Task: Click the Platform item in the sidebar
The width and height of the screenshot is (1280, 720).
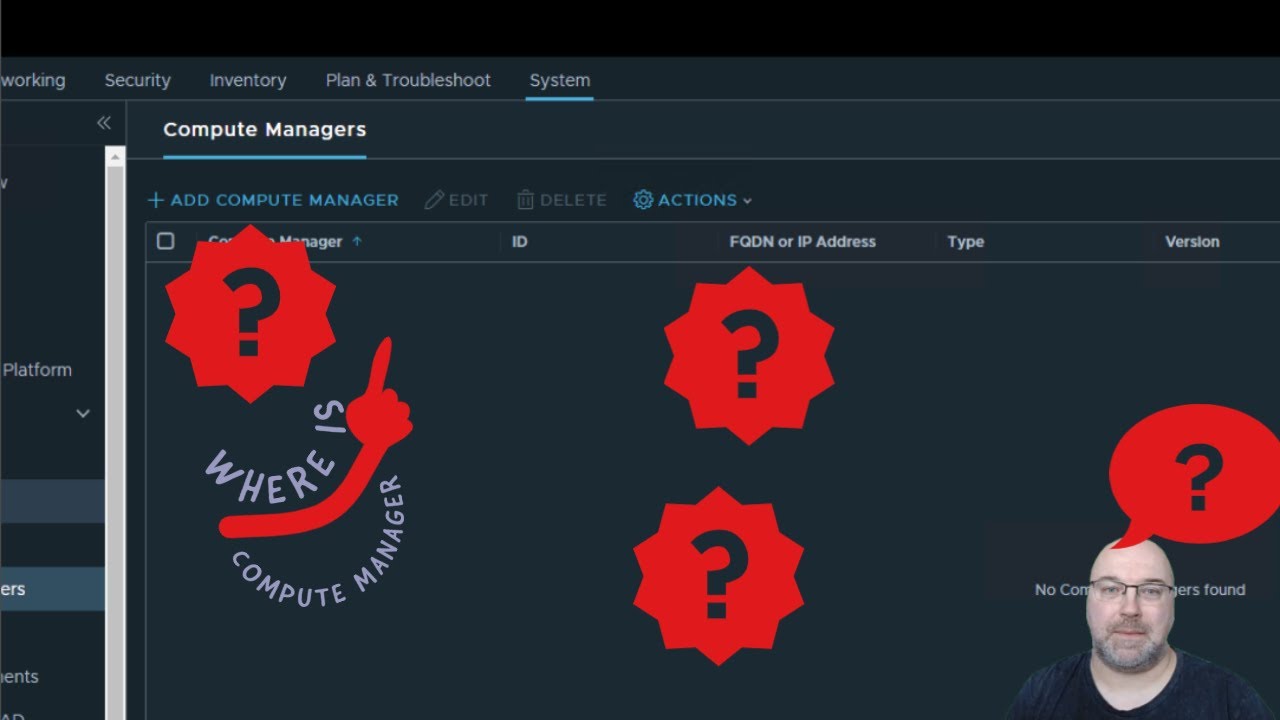Action: (37, 370)
